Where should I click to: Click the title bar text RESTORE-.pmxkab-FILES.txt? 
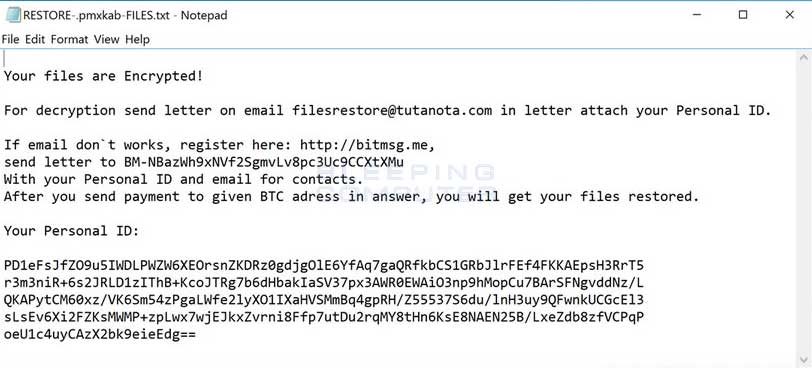[x=96, y=16]
